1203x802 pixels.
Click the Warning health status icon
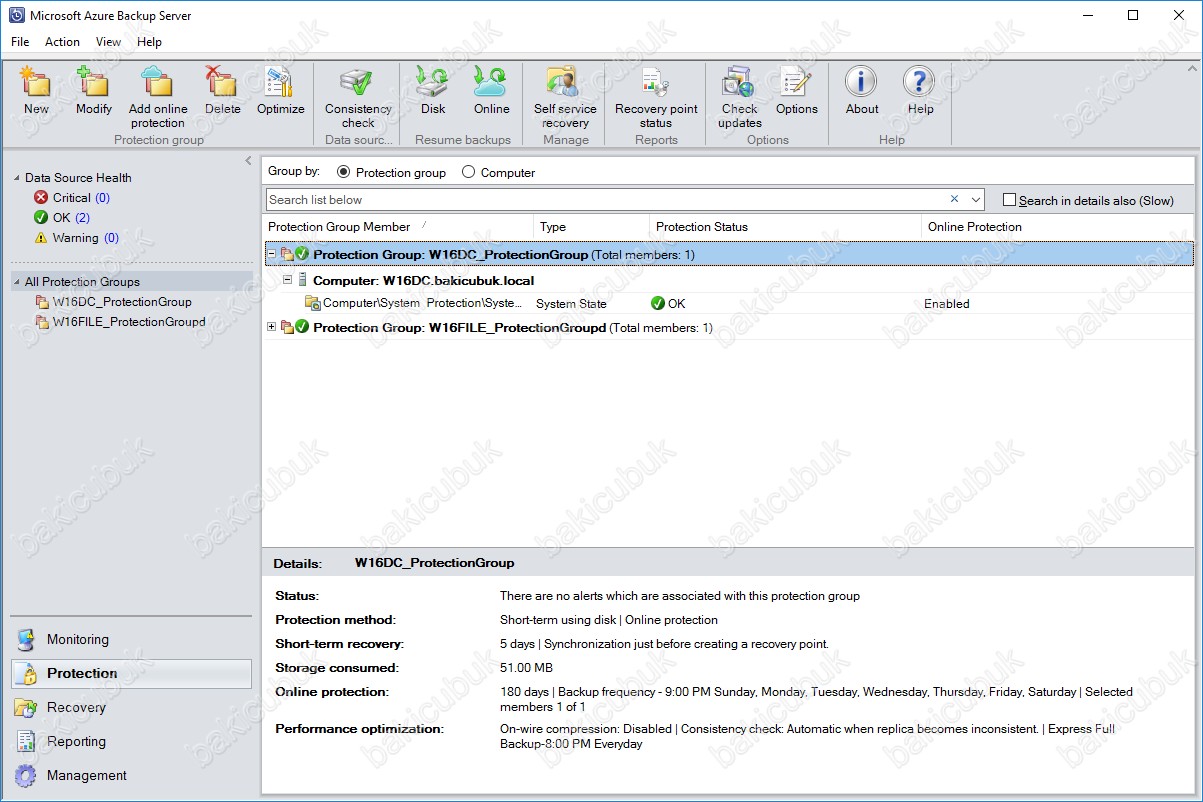click(x=41, y=238)
